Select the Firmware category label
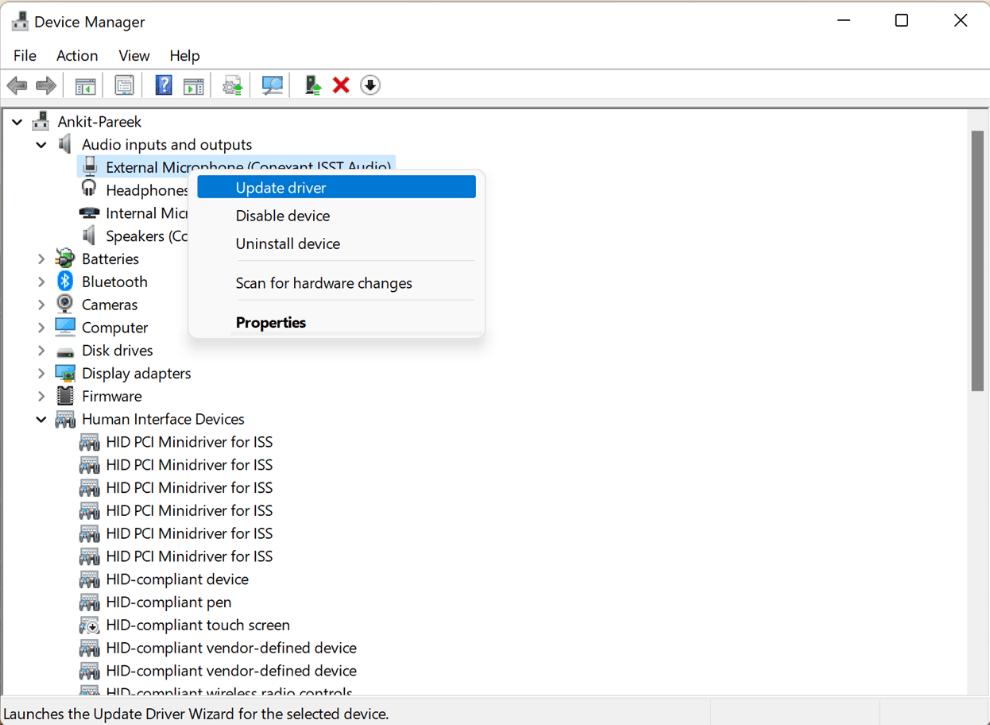This screenshot has width=990, height=725. tap(112, 396)
